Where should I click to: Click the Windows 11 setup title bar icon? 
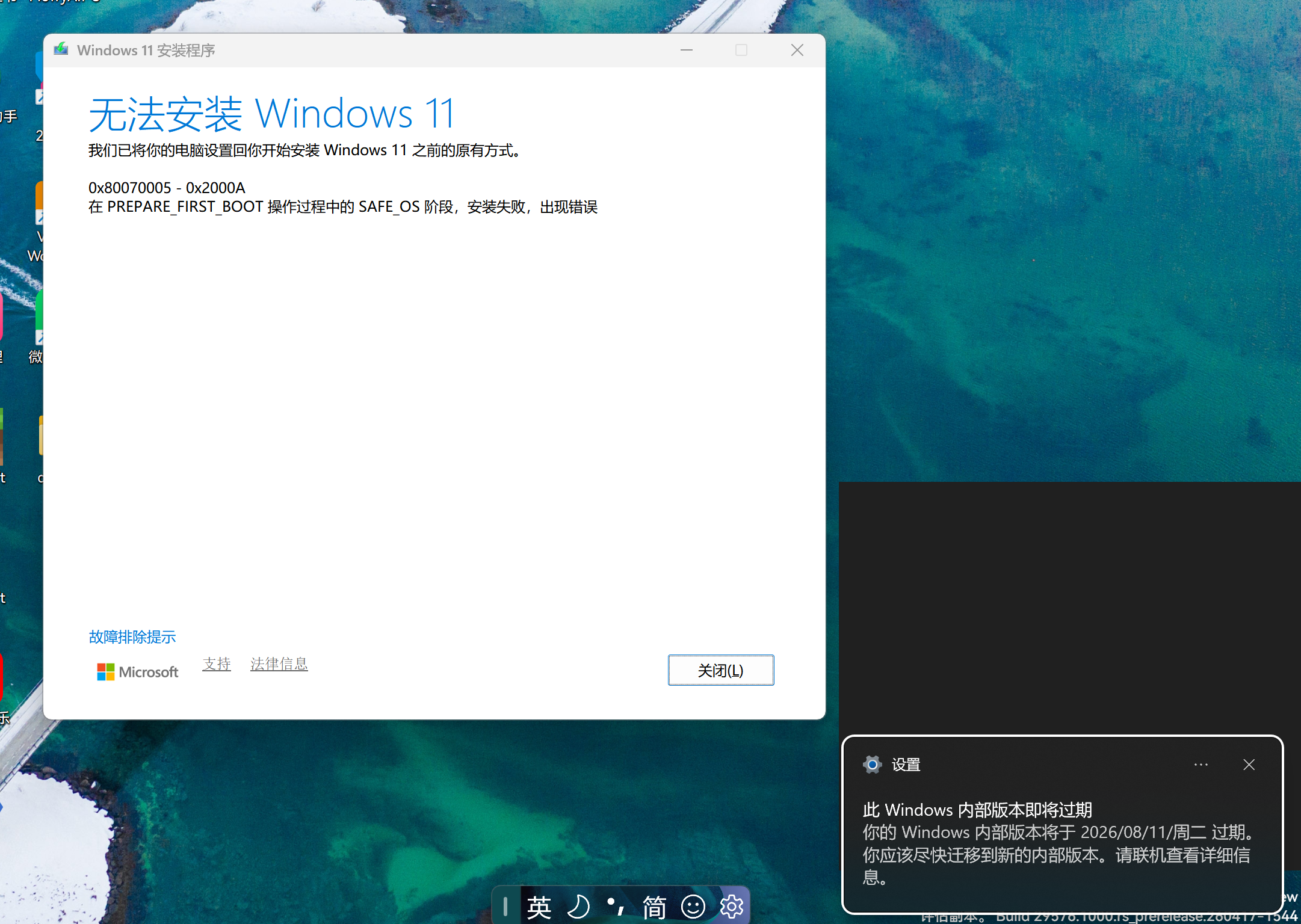click(x=61, y=50)
